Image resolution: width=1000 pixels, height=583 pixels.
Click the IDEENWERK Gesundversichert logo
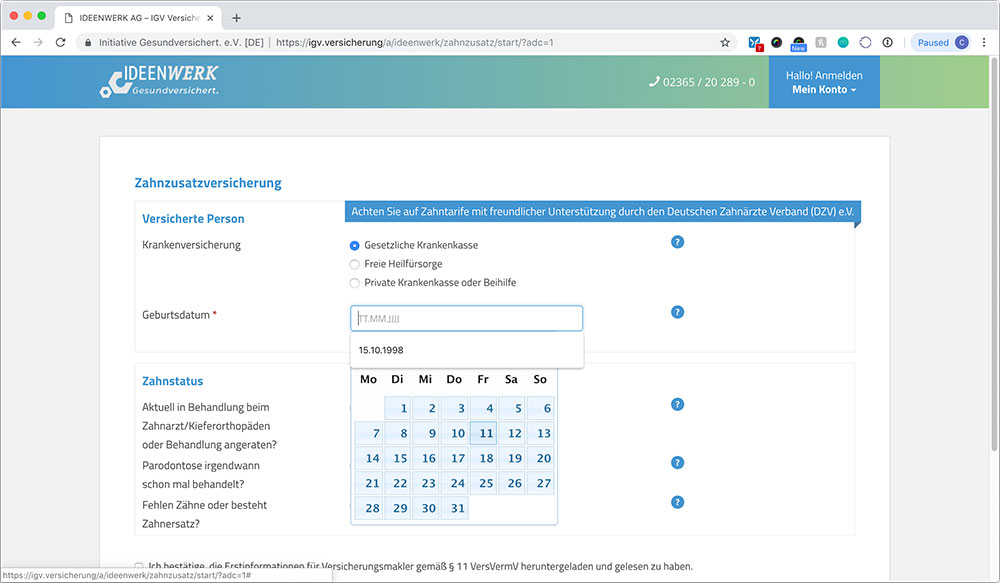(x=159, y=81)
